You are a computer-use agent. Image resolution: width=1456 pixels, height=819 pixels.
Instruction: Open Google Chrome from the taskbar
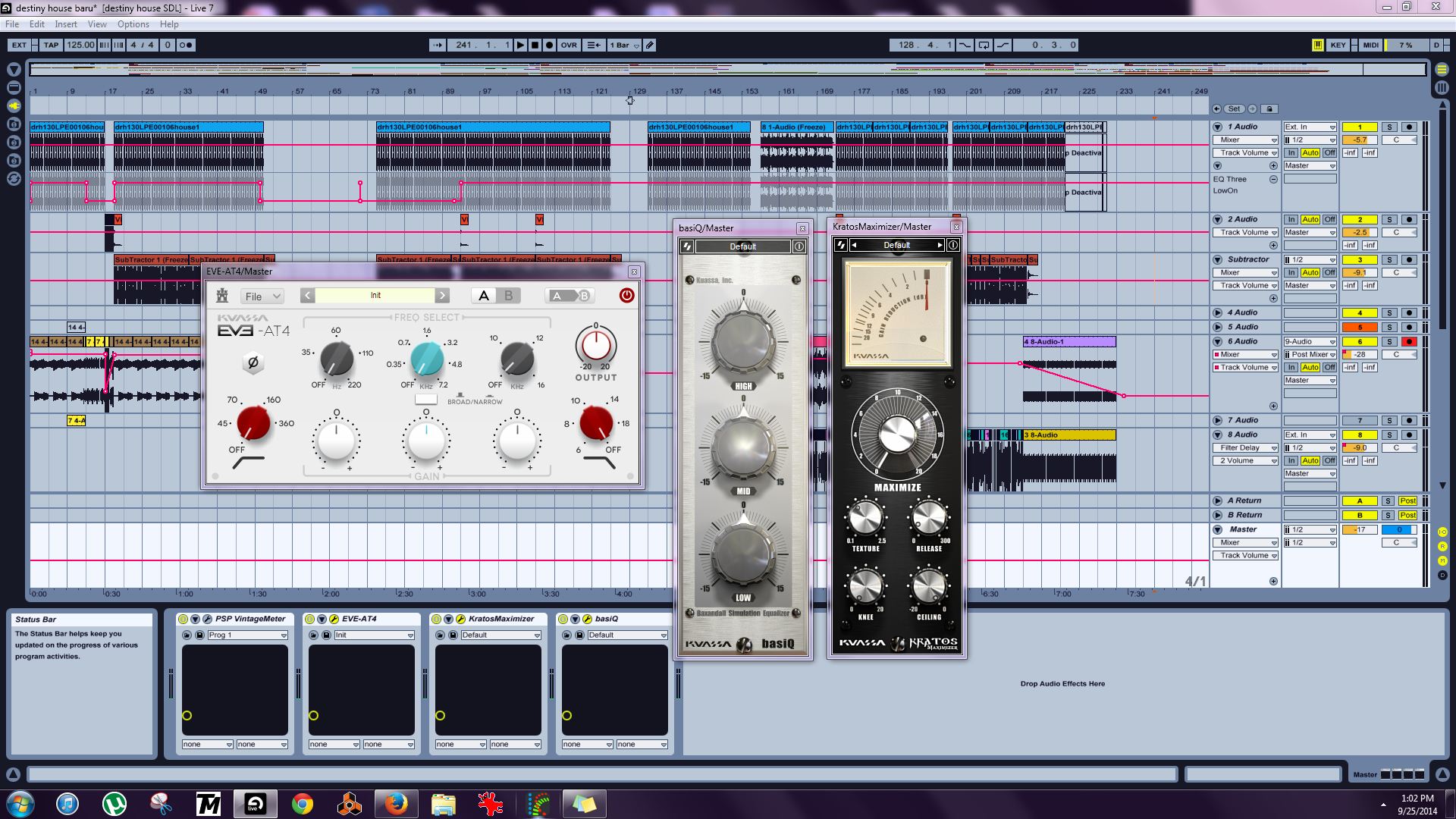303,803
